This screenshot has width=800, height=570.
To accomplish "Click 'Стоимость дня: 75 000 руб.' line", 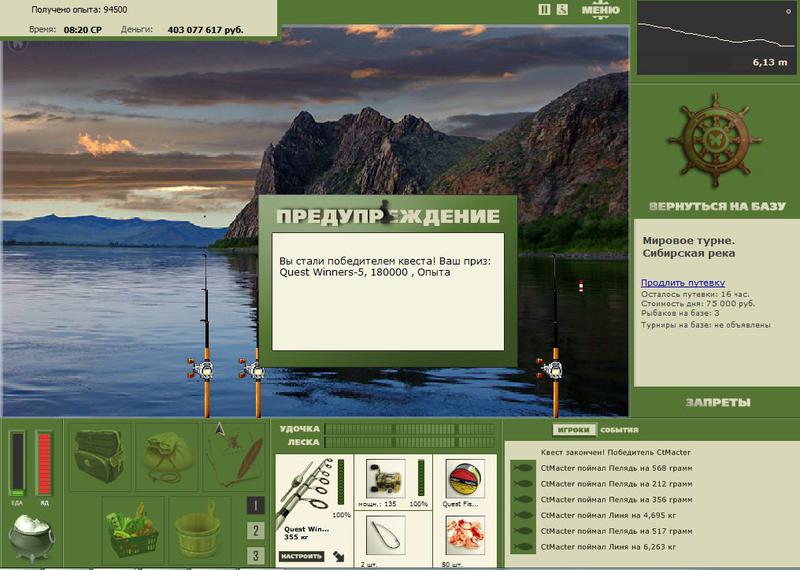I will 698,304.
